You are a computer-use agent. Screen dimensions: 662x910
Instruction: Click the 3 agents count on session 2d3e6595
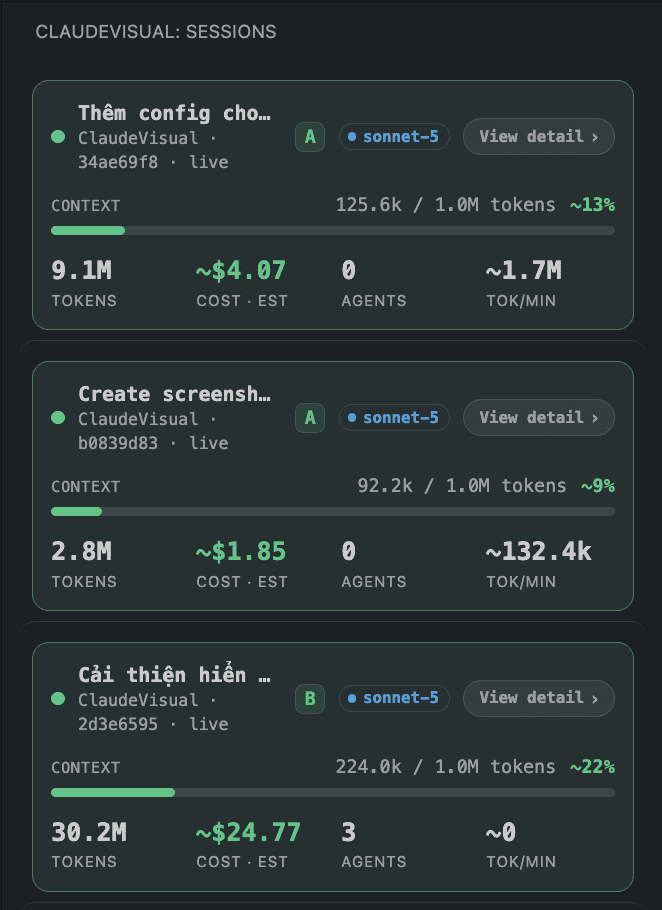348,832
